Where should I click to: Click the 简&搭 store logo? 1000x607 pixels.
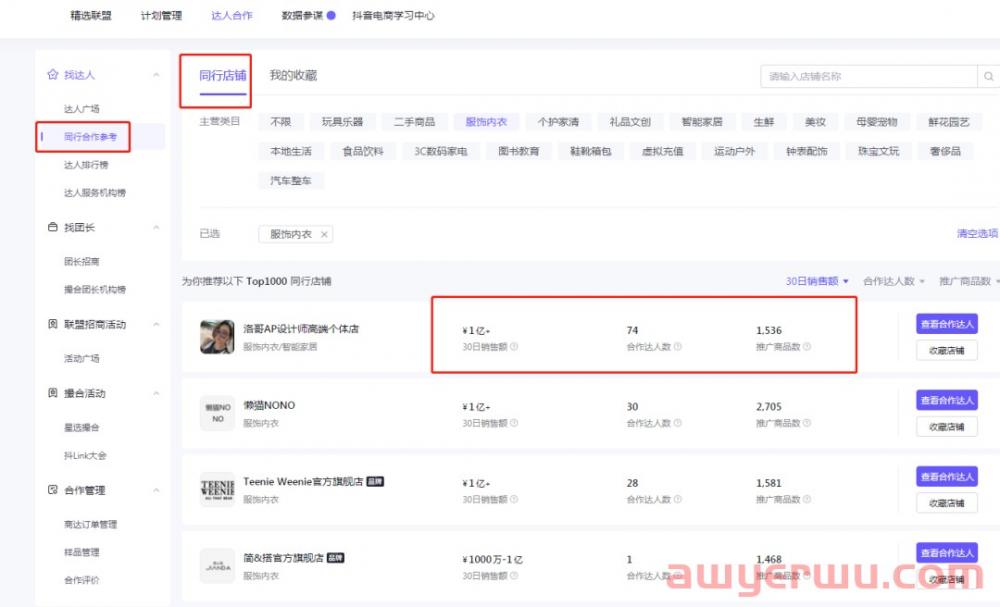[217, 566]
